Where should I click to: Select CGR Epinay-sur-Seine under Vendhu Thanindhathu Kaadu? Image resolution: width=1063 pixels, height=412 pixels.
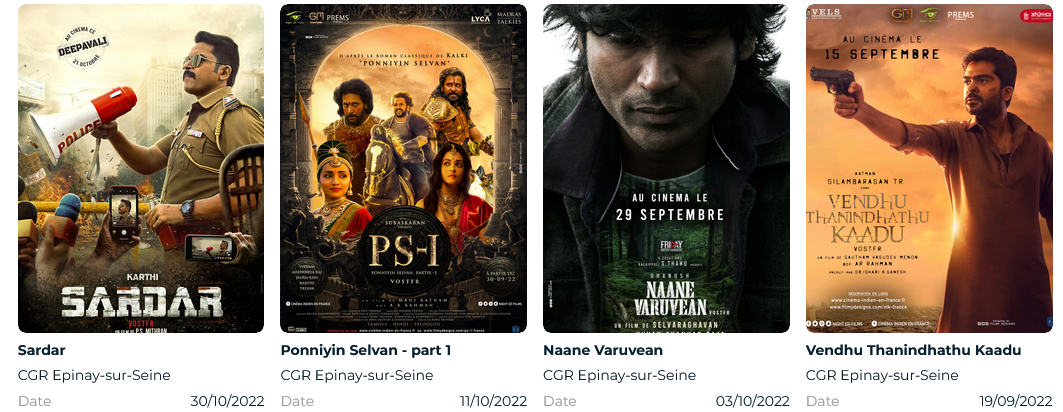(882, 375)
